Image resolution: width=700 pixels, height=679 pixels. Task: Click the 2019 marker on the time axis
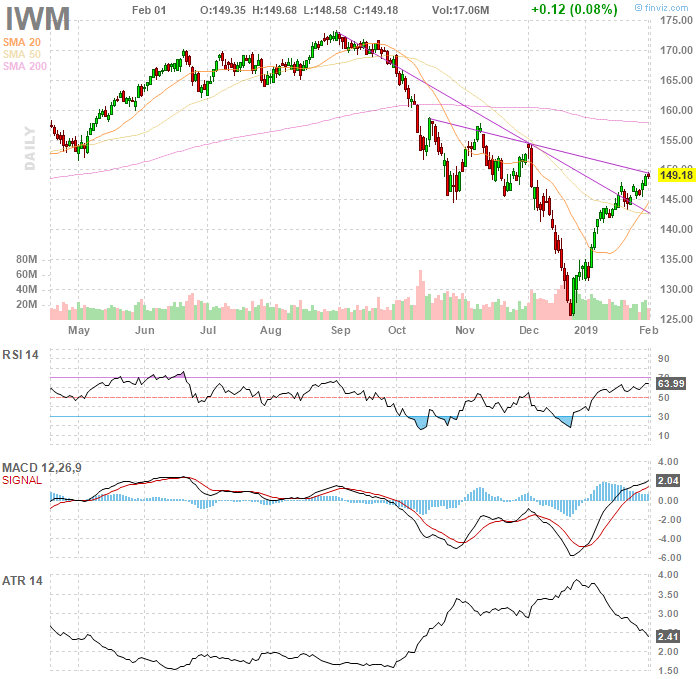[x=584, y=329]
